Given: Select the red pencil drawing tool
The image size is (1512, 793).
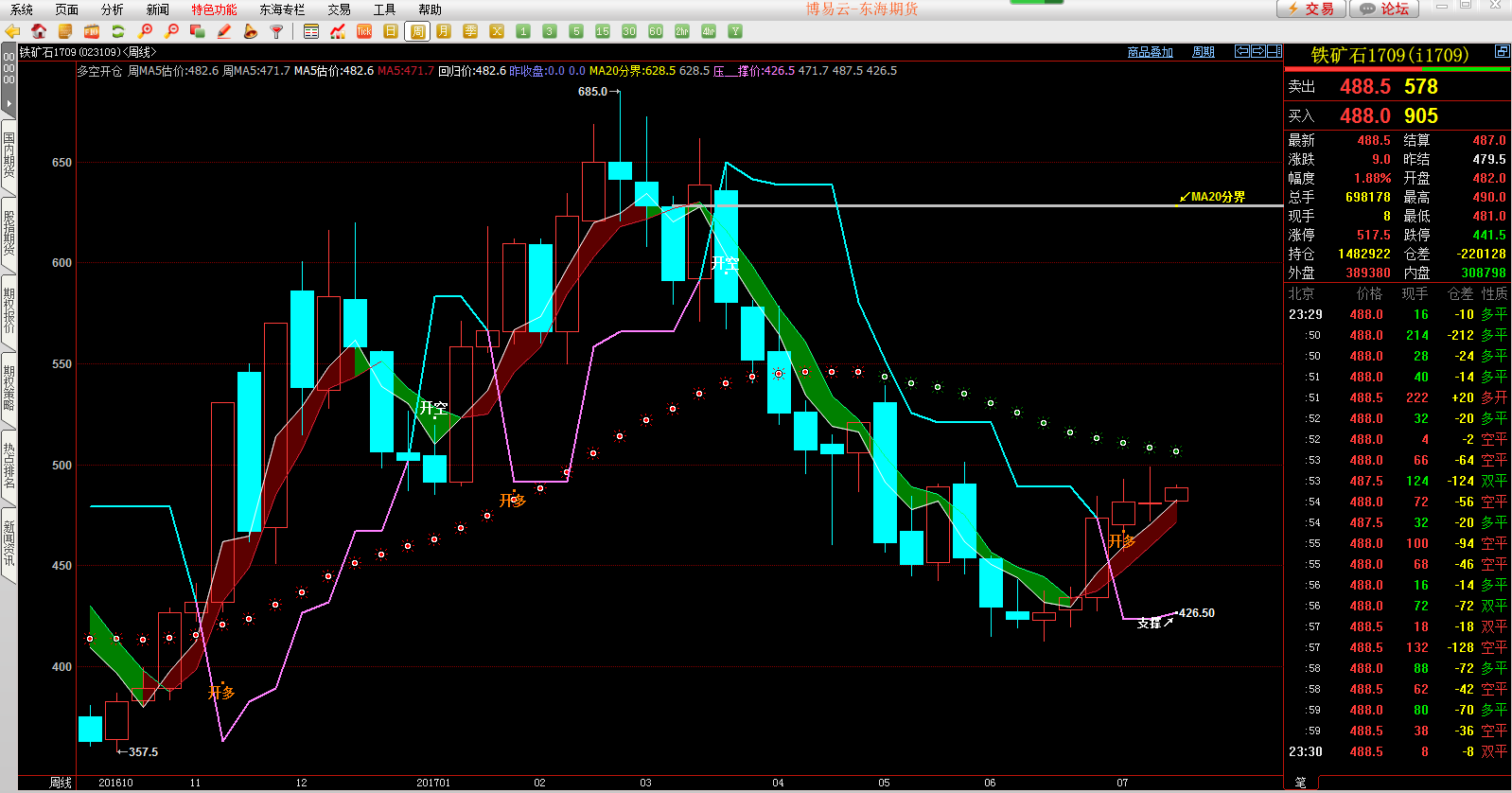Looking at the screenshot, I should click(224, 31).
